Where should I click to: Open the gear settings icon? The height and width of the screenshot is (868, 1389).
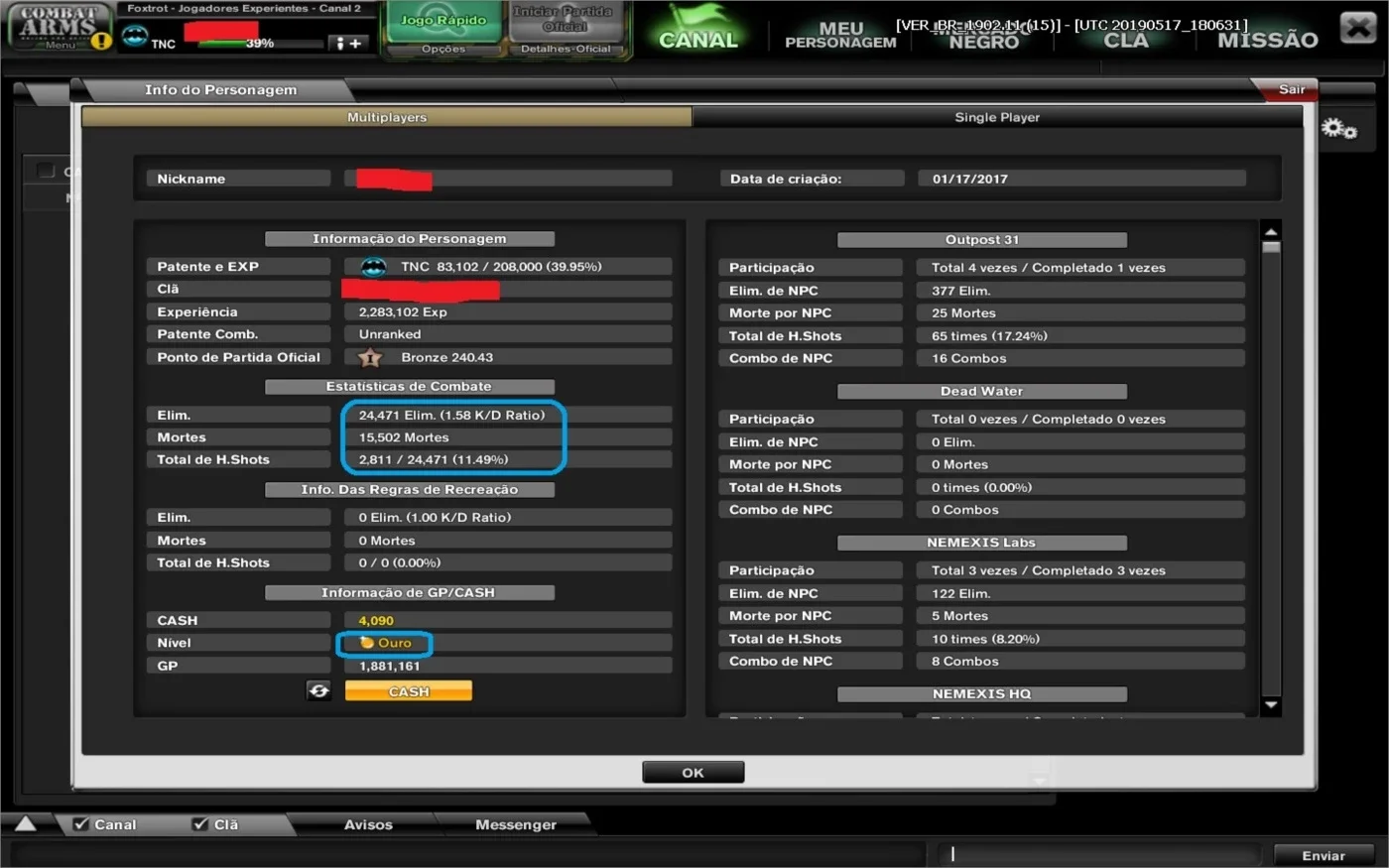(1338, 129)
